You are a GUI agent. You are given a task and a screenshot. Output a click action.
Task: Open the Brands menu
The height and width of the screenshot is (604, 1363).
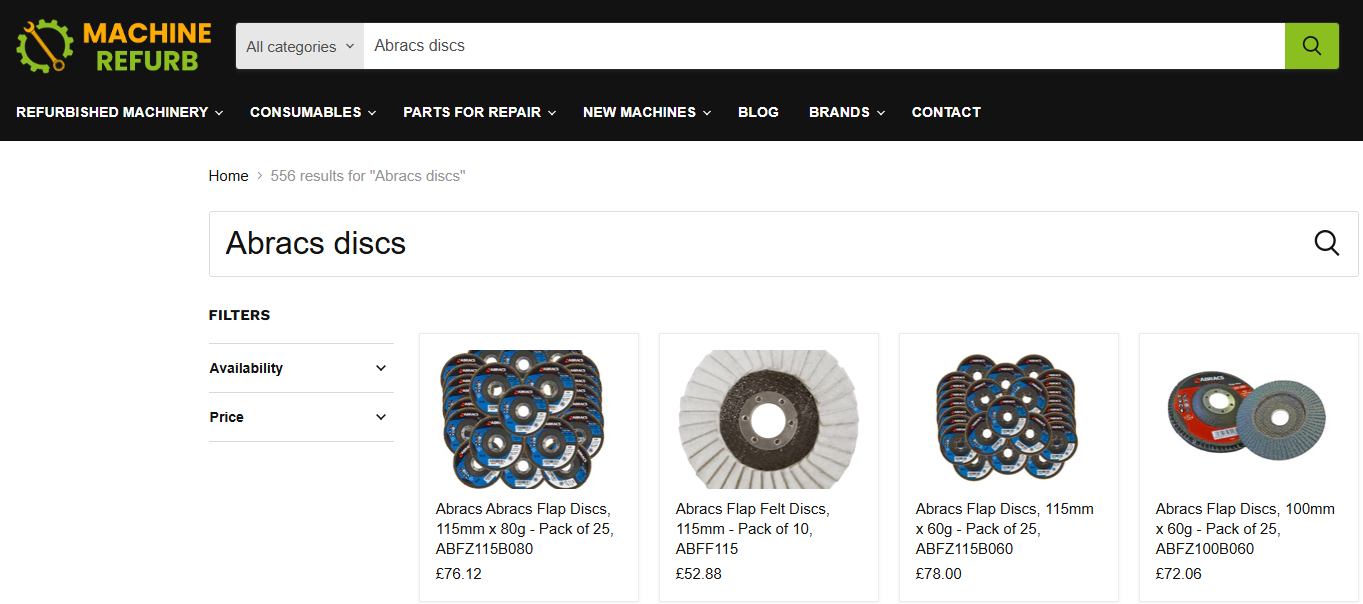[x=840, y=112]
